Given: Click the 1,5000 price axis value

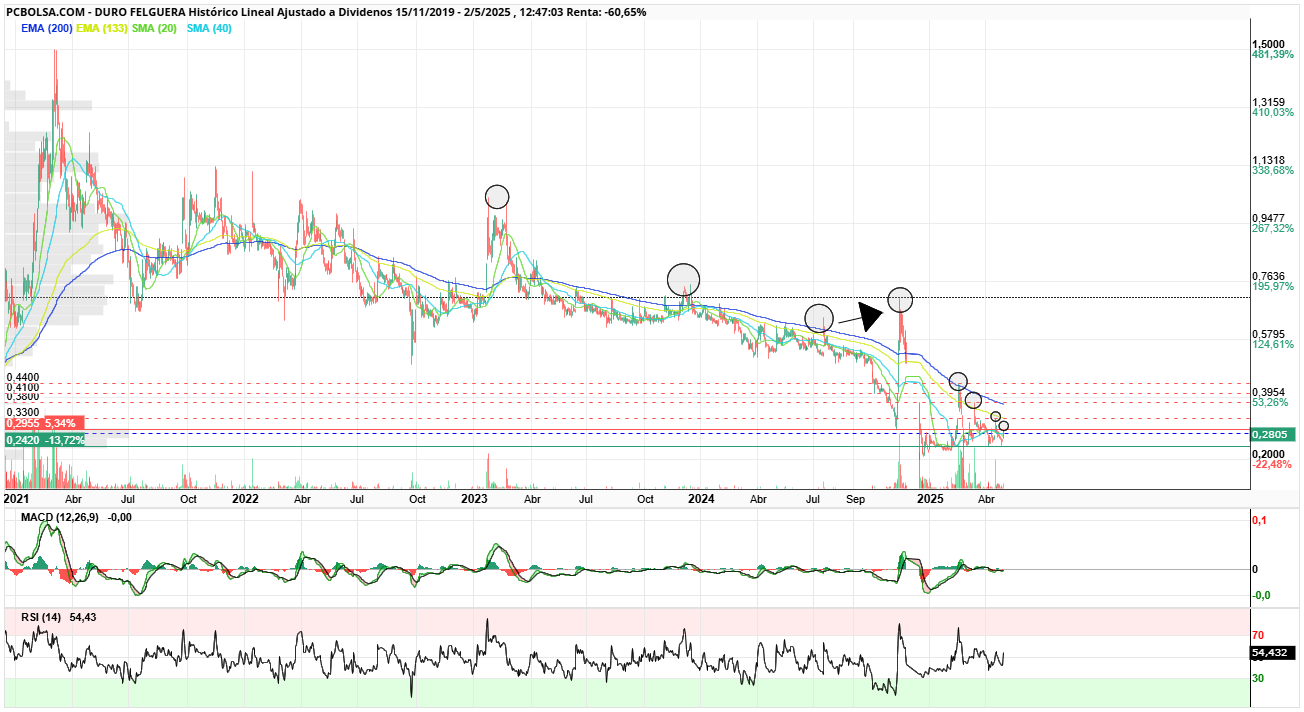Looking at the screenshot, I should click(1269, 44).
